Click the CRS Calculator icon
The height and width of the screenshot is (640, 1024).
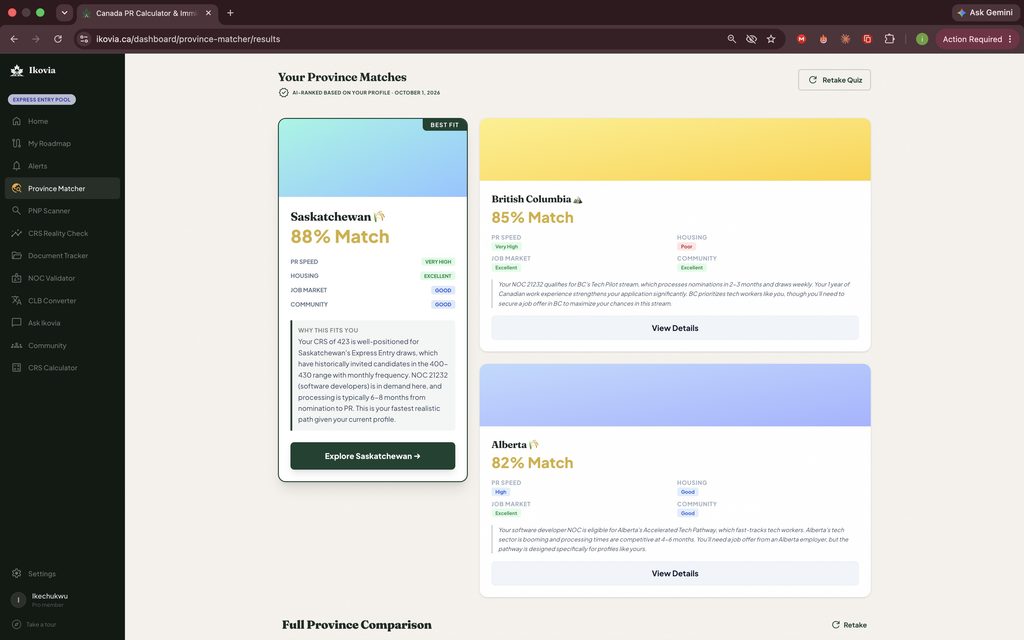16,368
